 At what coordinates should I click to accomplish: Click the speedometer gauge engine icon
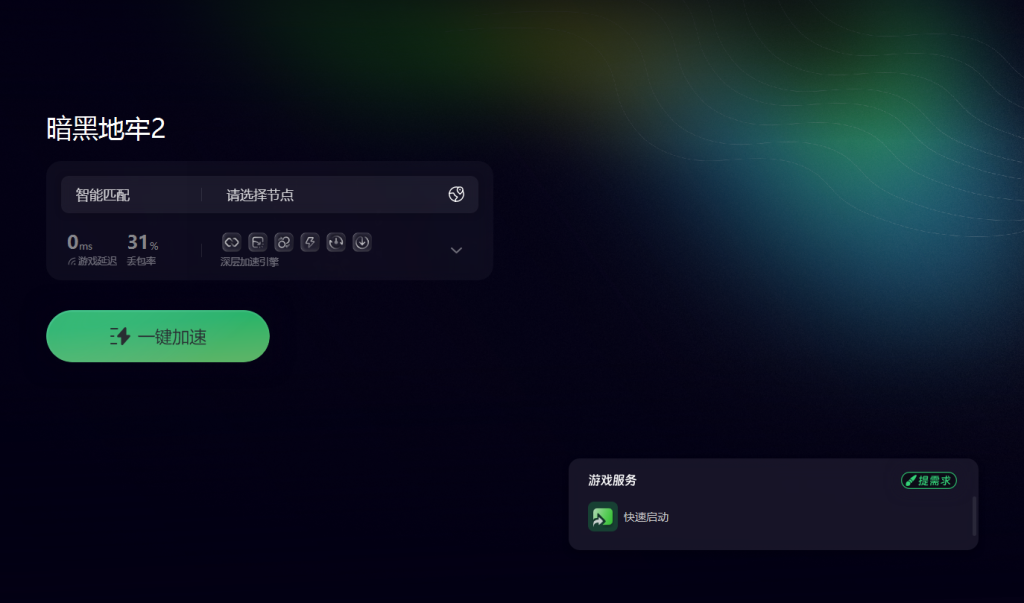click(x=336, y=242)
